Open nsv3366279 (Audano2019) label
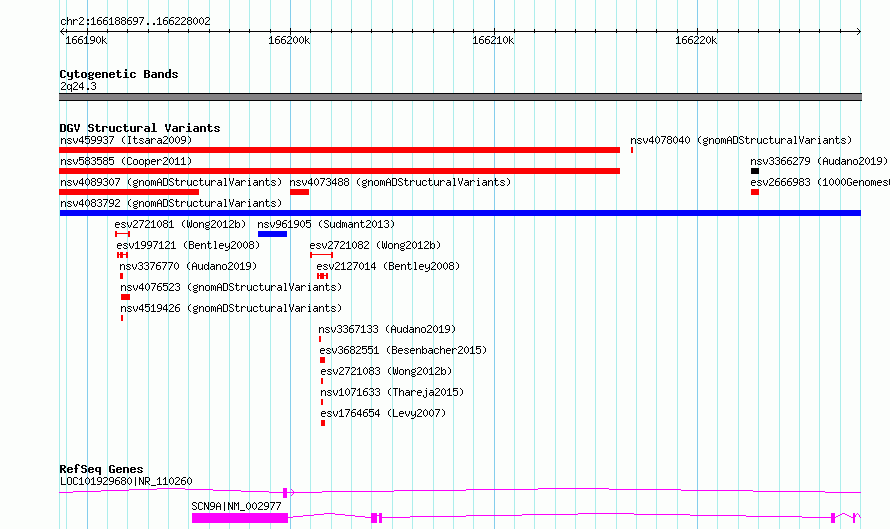Image resolution: width=890 pixels, height=529 pixels. coord(818,161)
